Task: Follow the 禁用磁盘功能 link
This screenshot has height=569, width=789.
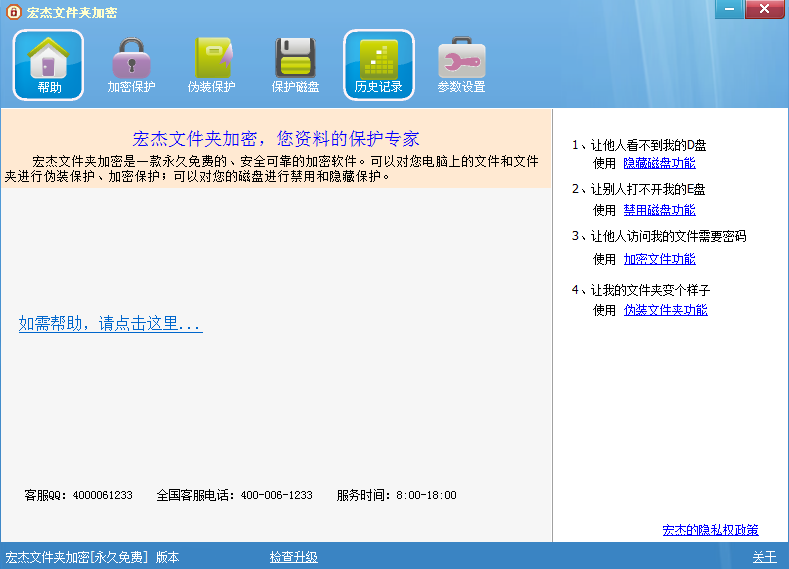Action: pyautogui.click(x=659, y=210)
